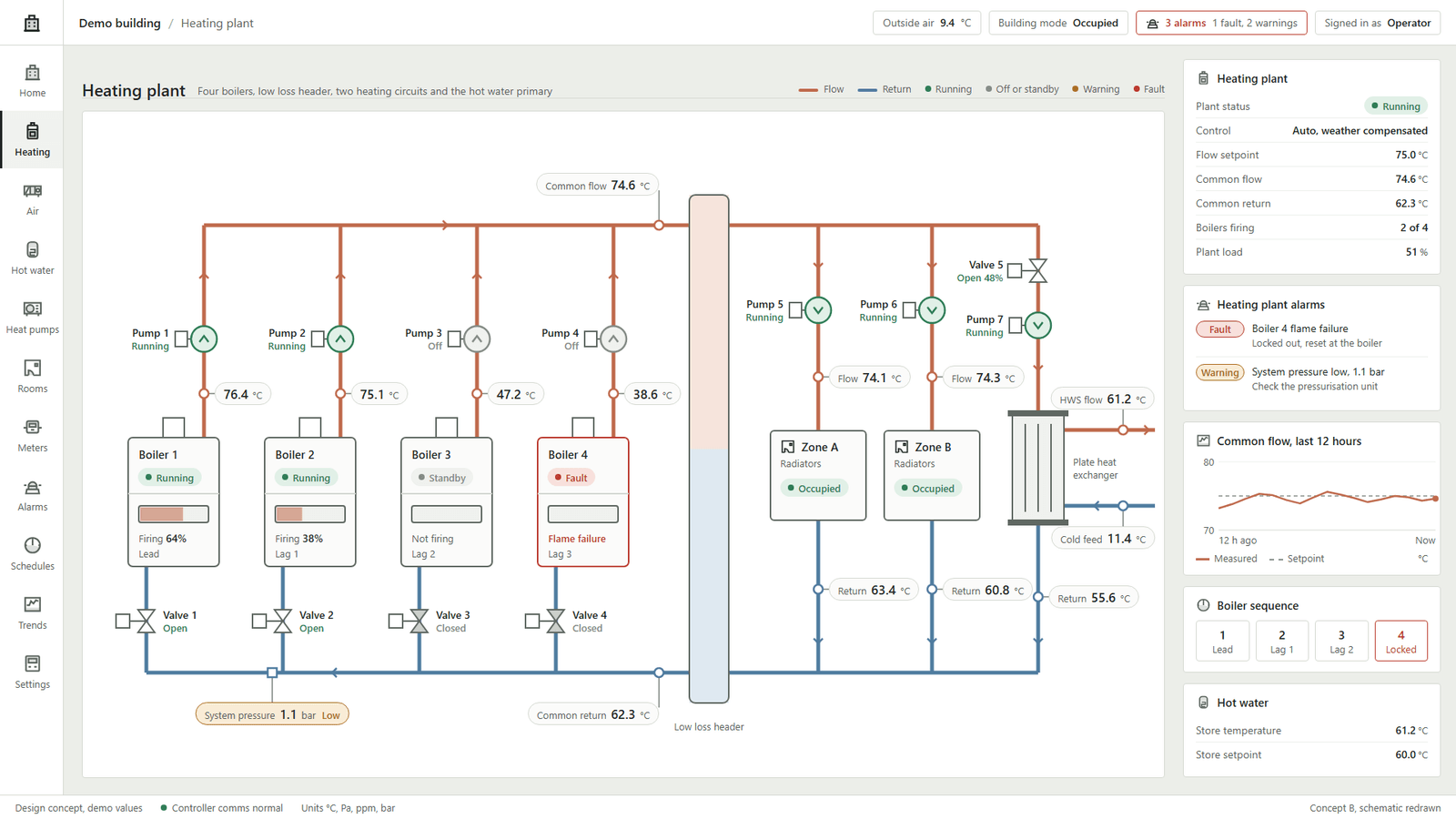Go to Hot water in sidebar
The height and width of the screenshot is (819, 1456).
coord(32,258)
